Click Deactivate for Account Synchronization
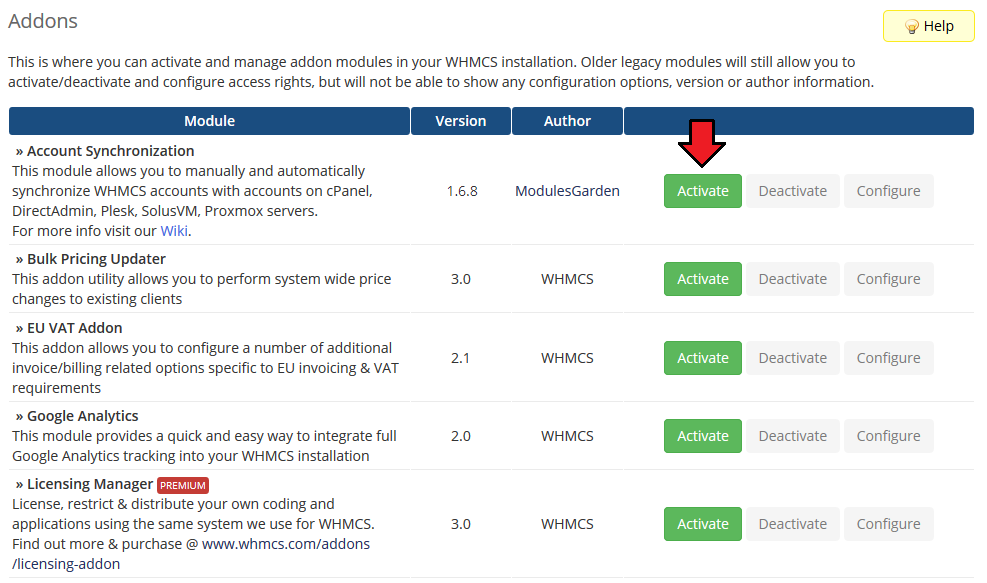Viewport: 987px width, 583px height. click(792, 191)
